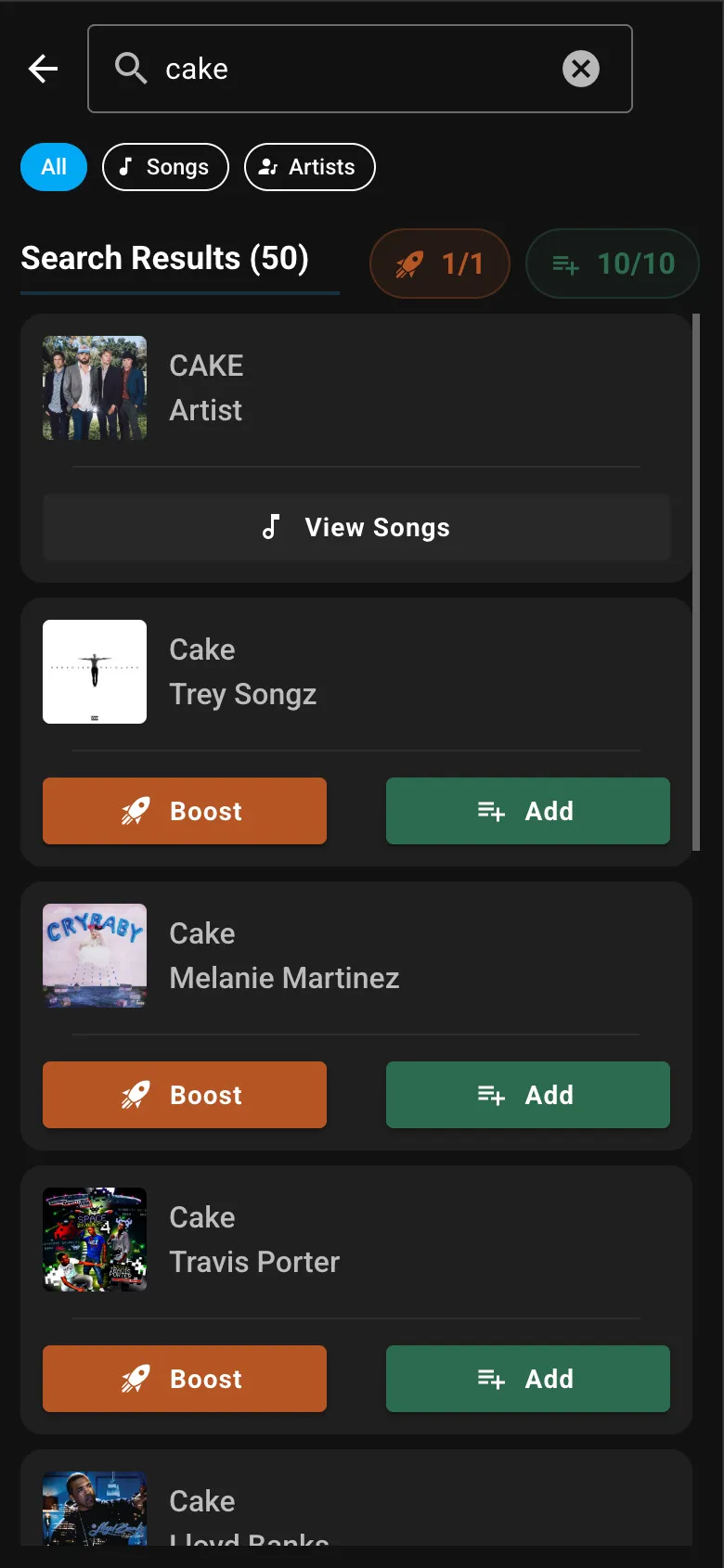
Task: Click the playlist-add icon beside Melanie Martinez Add
Action: [490, 1095]
